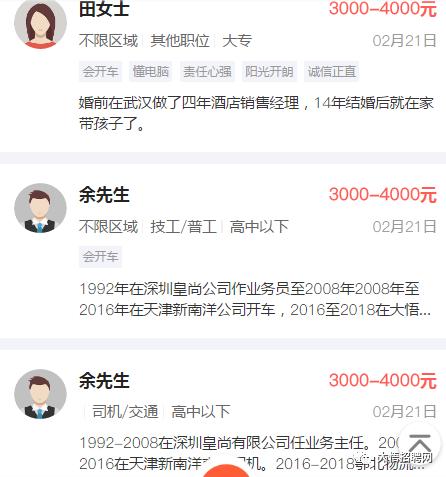This screenshot has height=477, width=446.
Task: Click avatar of 余先生 seeking 司机/交通
Action: (x=40, y=394)
